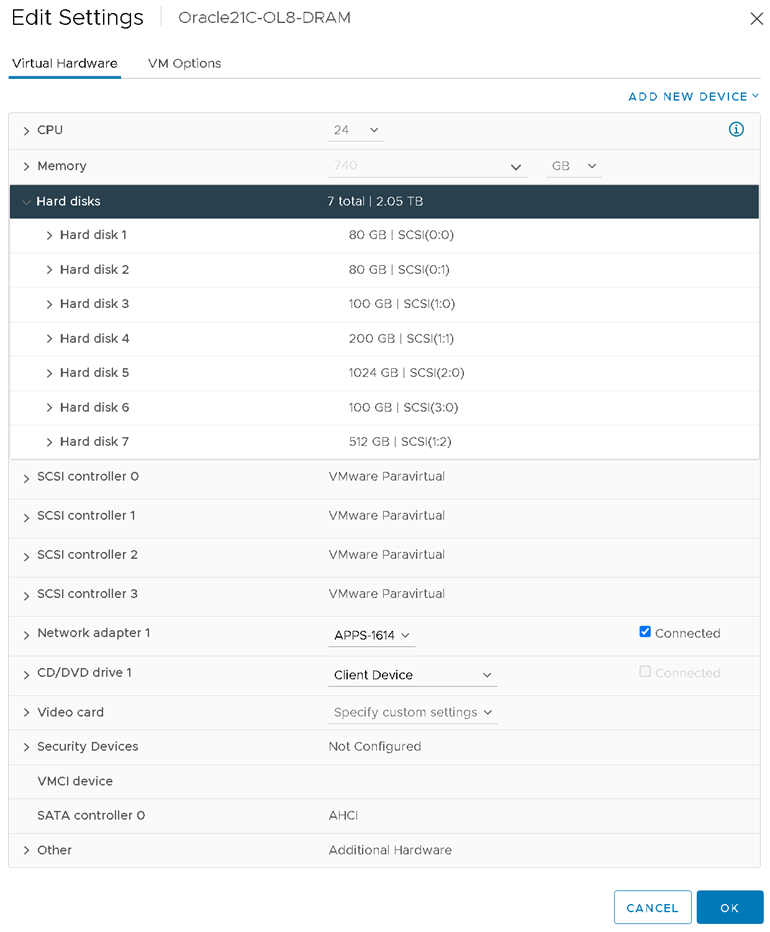Image resolution: width=770 pixels, height=932 pixels.
Task: Open Specify custom settings dropdown
Action: (413, 713)
